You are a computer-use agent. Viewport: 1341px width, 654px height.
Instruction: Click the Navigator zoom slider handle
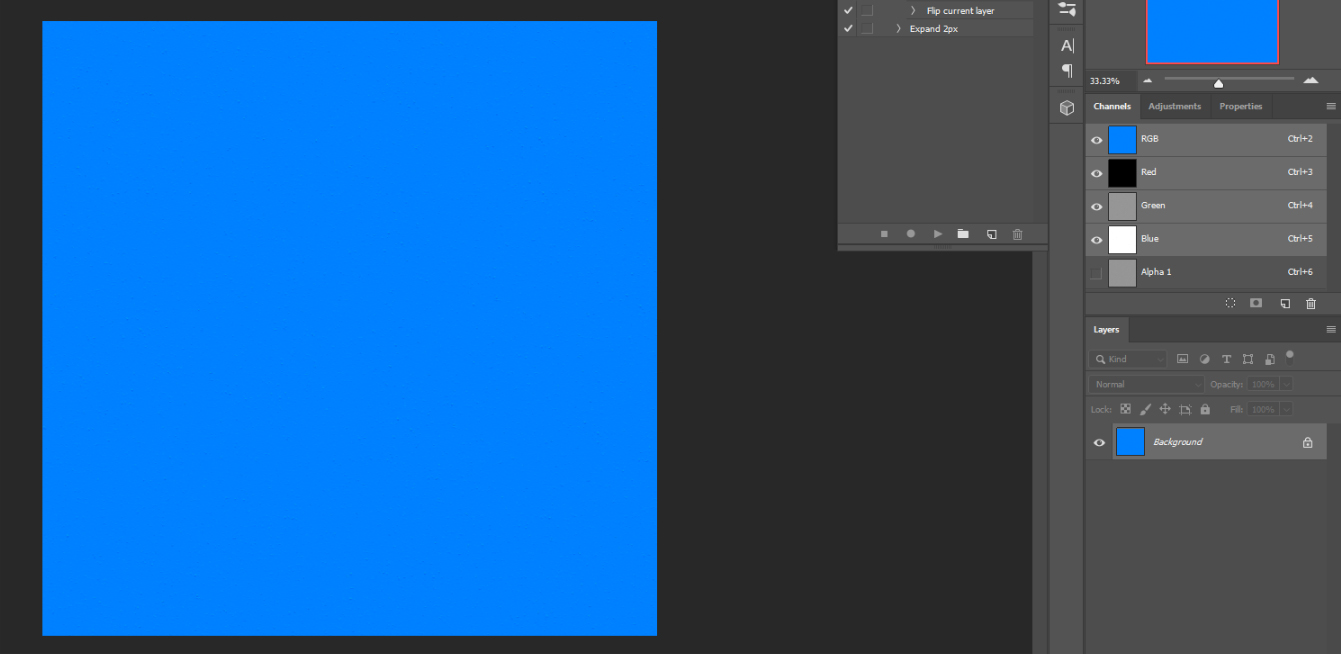(1218, 83)
